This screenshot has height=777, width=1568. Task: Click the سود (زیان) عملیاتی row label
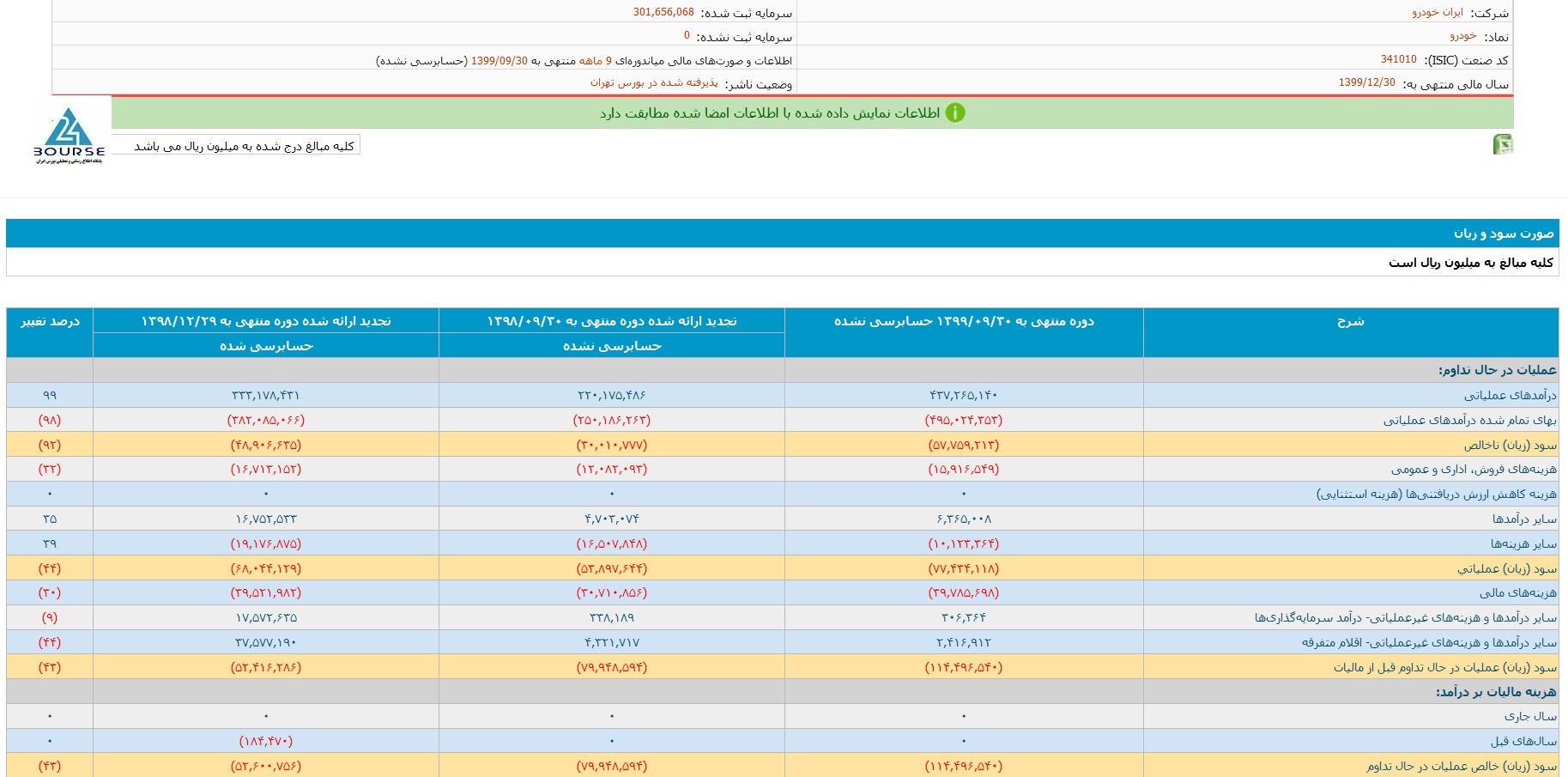(x=1506, y=568)
